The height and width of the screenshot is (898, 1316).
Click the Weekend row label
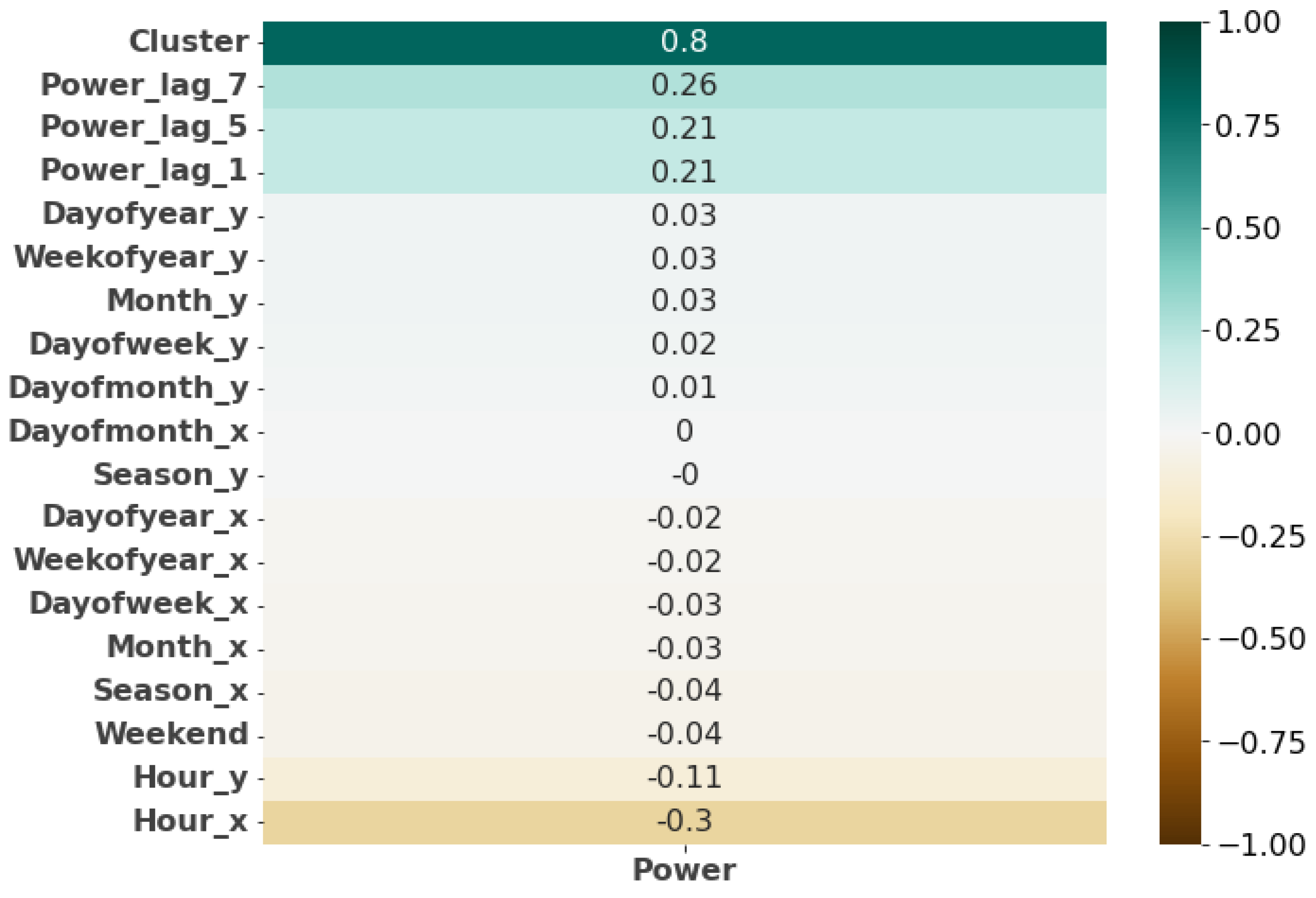(x=172, y=734)
